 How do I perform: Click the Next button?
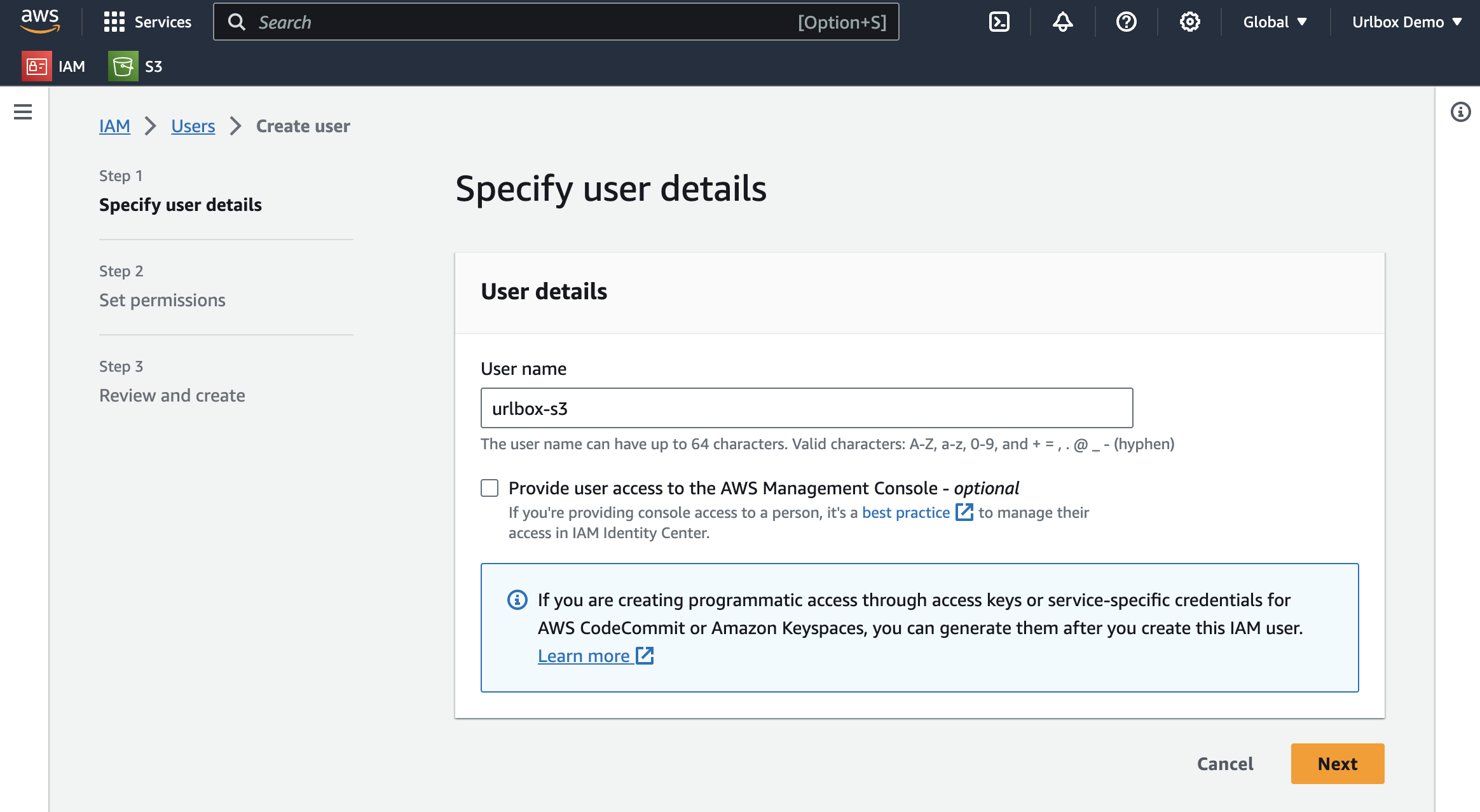(x=1337, y=764)
